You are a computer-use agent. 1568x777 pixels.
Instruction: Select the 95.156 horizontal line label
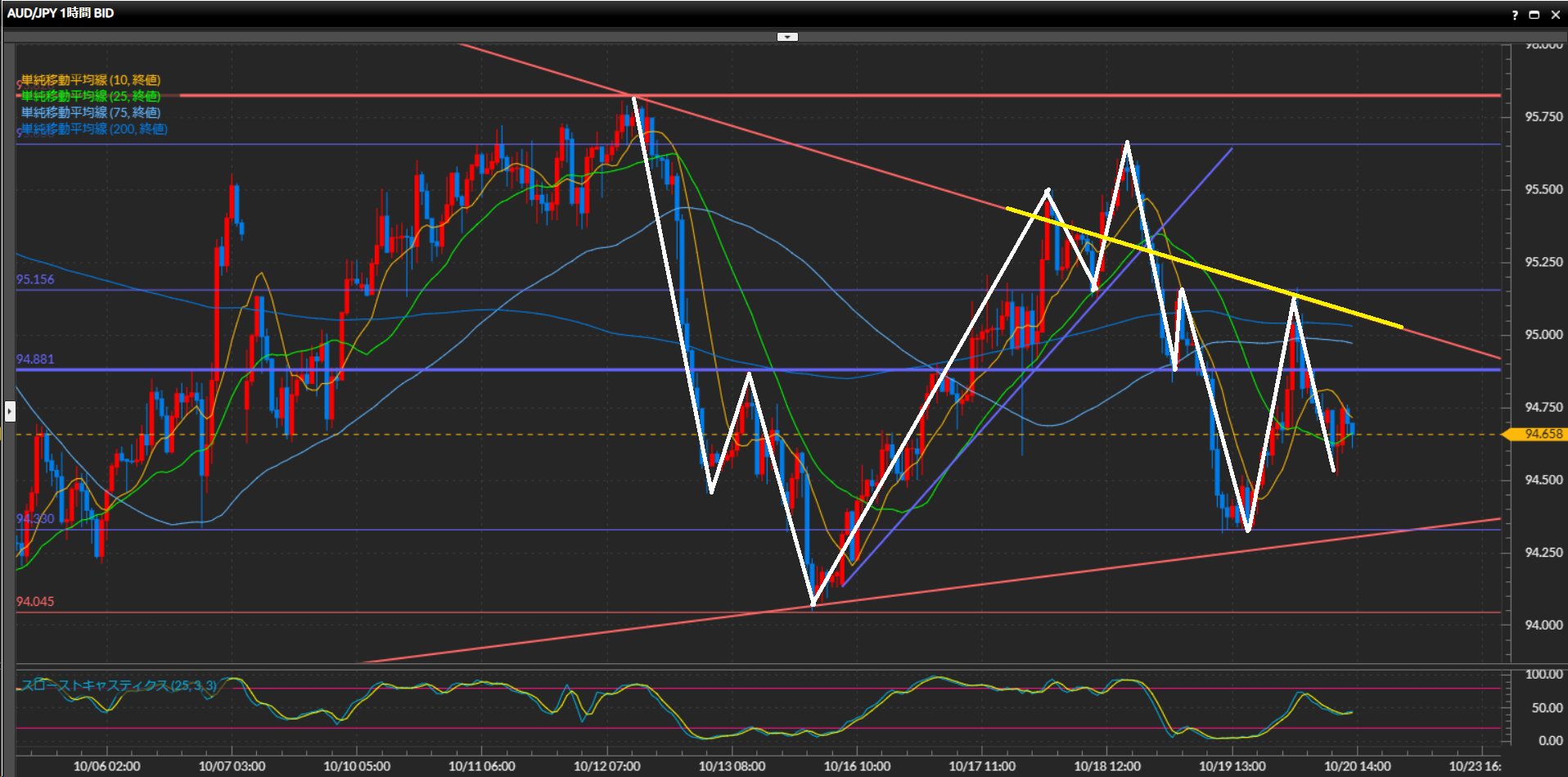[x=35, y=280]
